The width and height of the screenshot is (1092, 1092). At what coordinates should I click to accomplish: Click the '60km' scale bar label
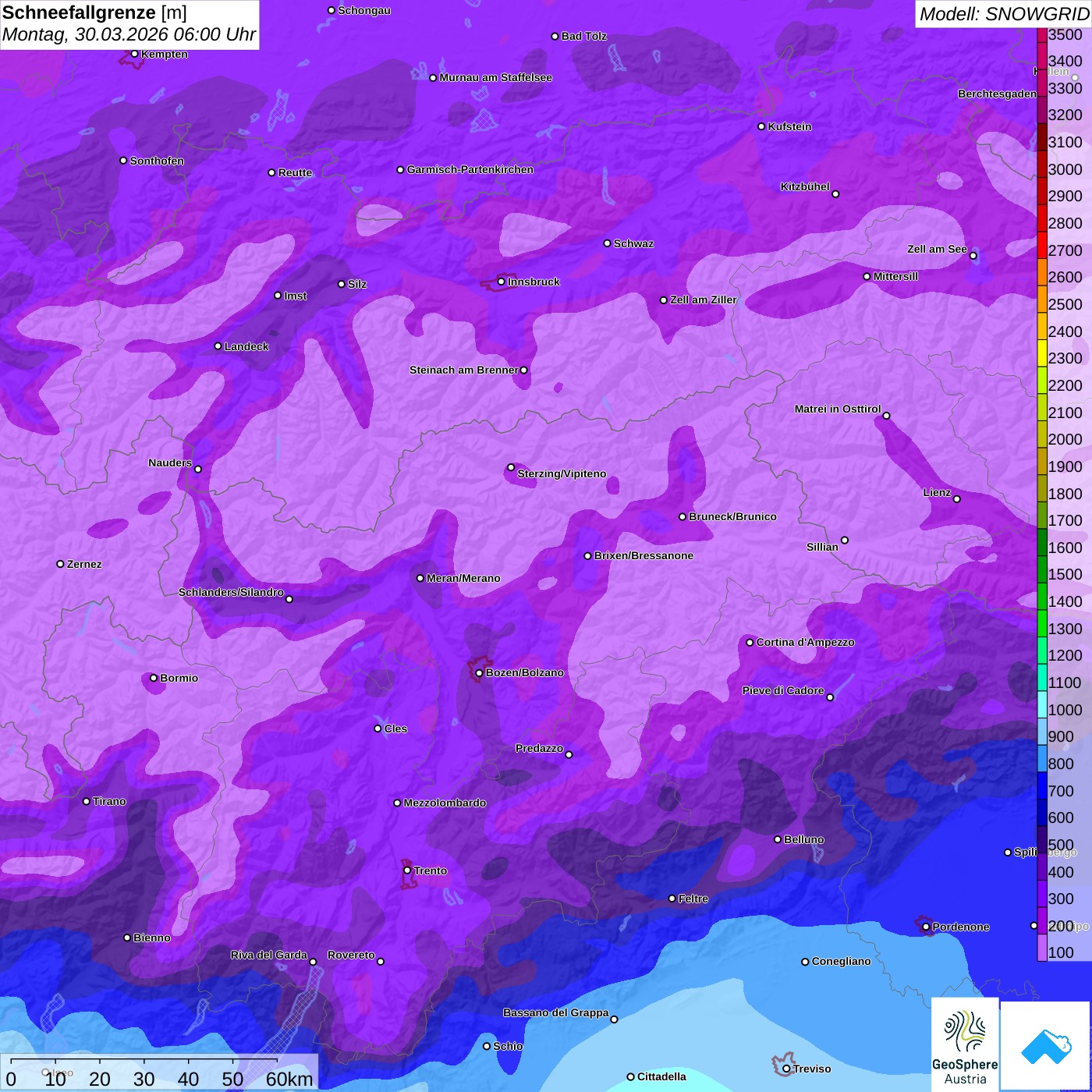(289, 1079)
